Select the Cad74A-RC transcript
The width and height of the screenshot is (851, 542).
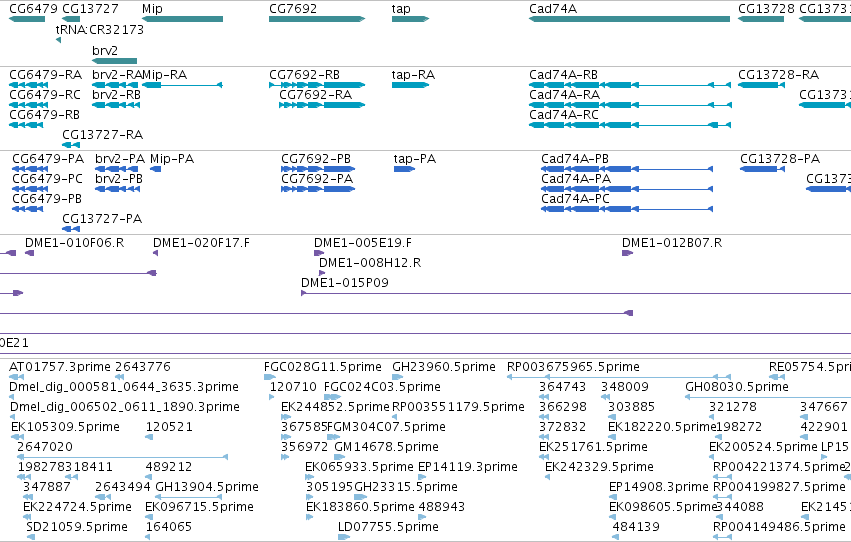630,125
